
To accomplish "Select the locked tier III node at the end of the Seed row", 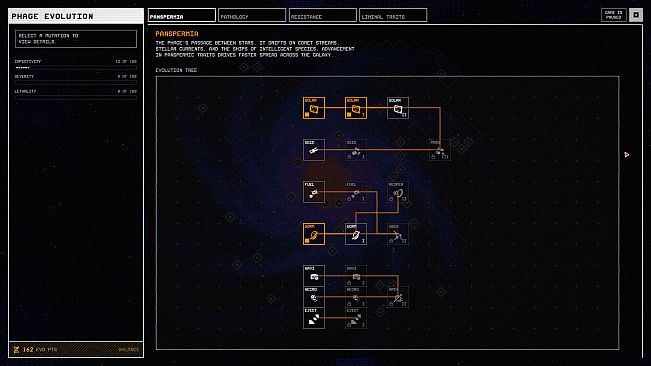I will [x=440, y=150].
